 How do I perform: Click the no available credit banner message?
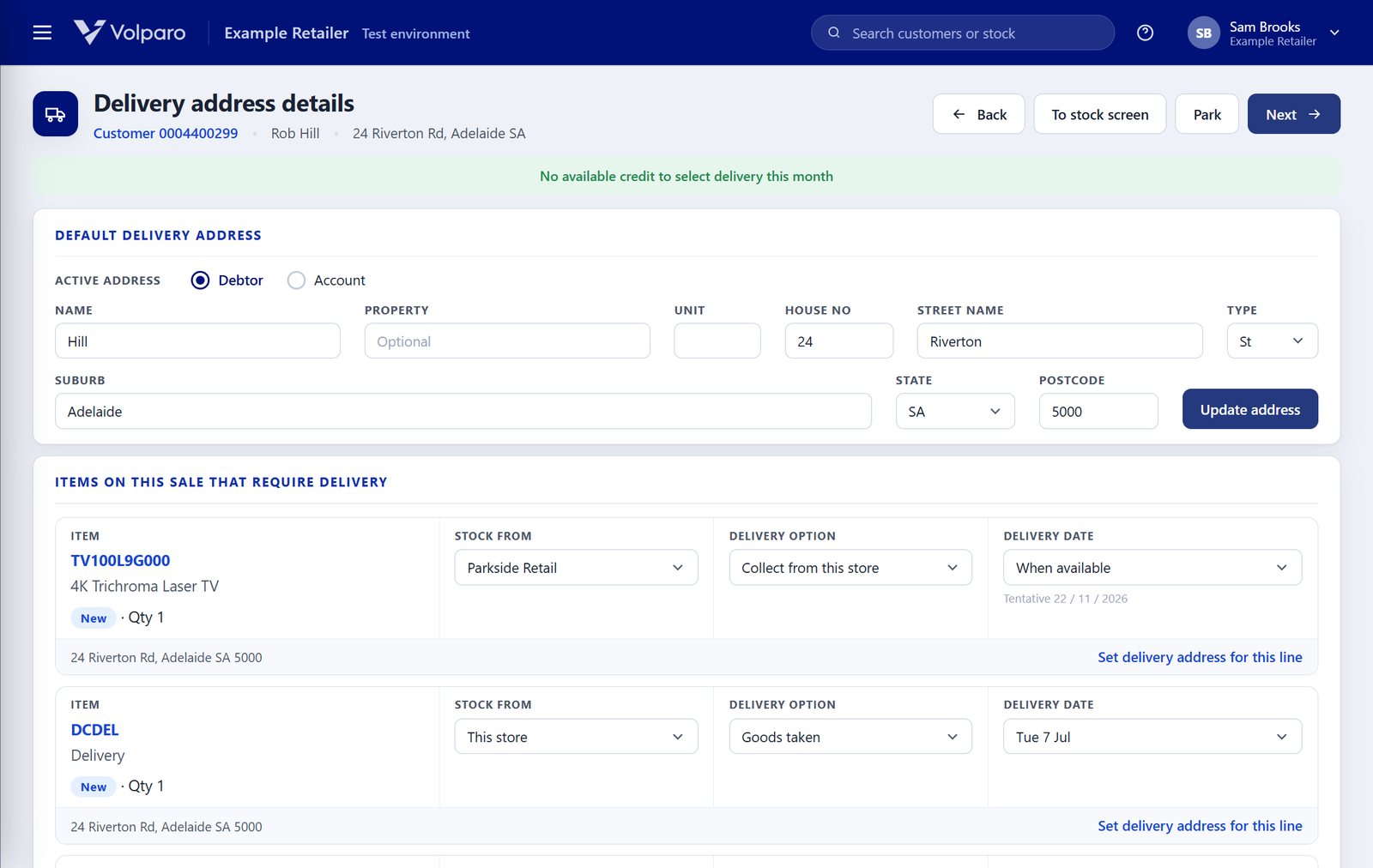[686, 176]
